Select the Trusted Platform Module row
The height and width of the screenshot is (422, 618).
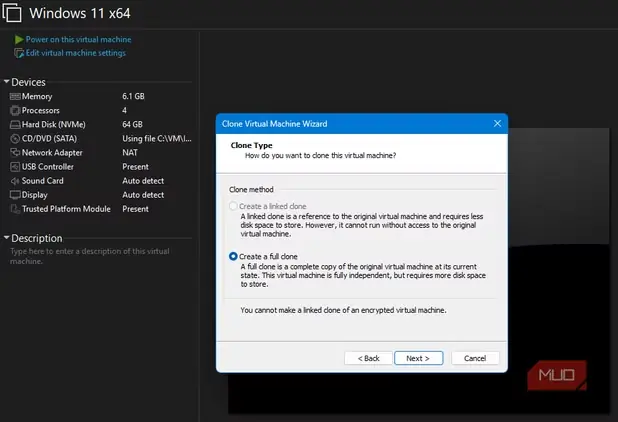point(101,209)
